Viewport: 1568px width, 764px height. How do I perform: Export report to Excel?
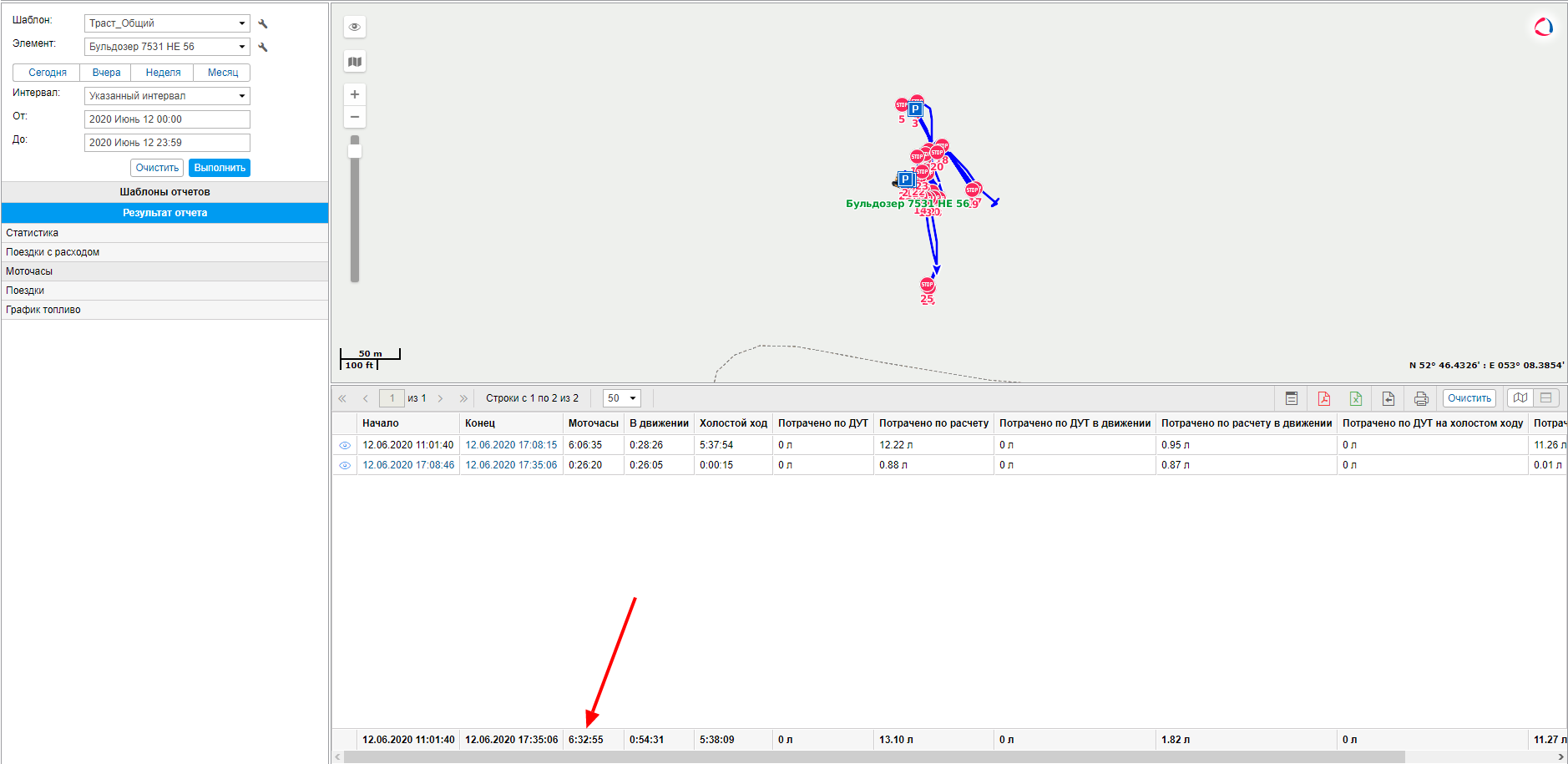tap(1356, 398)
